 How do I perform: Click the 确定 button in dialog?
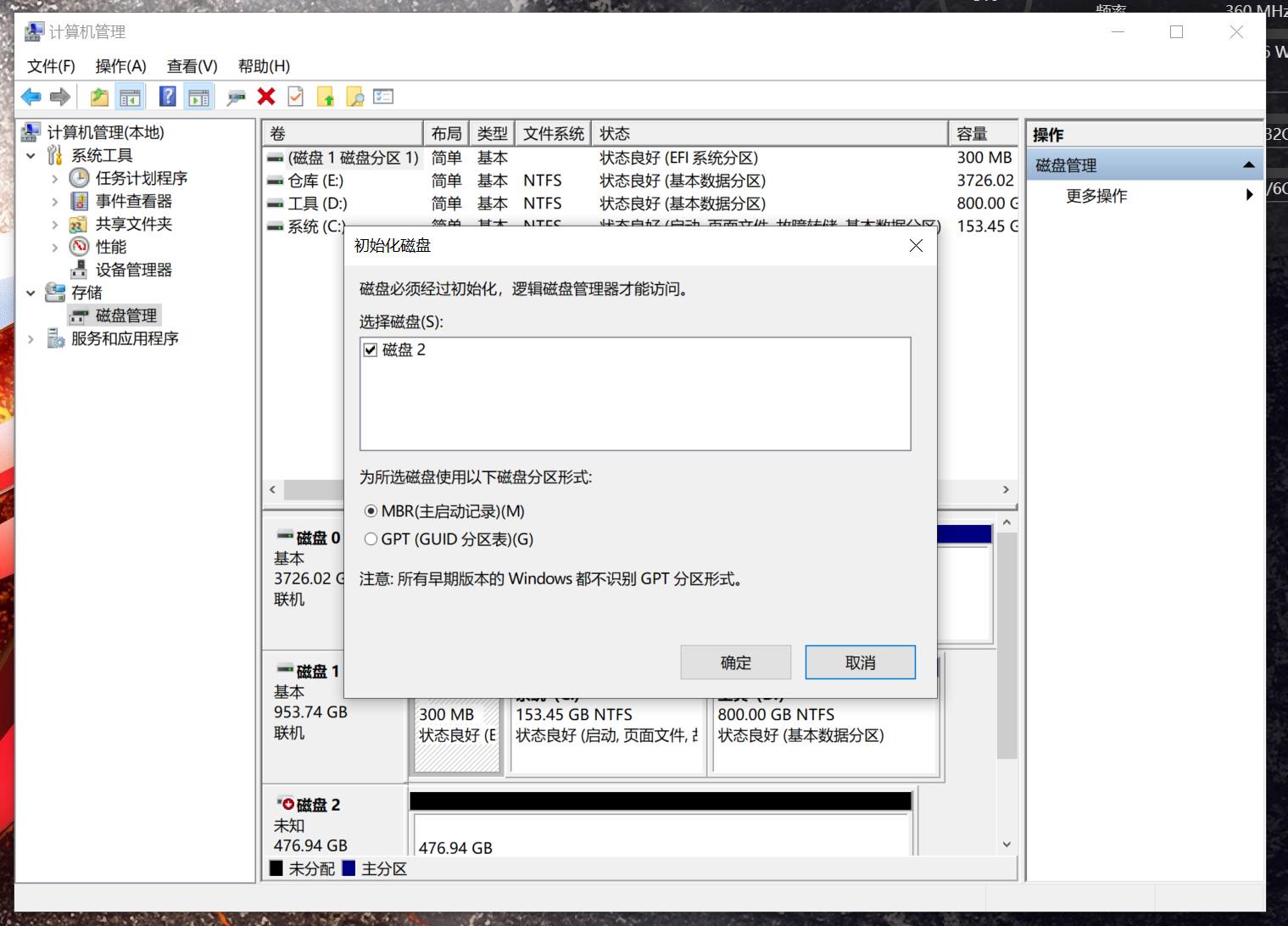(736, 662)
